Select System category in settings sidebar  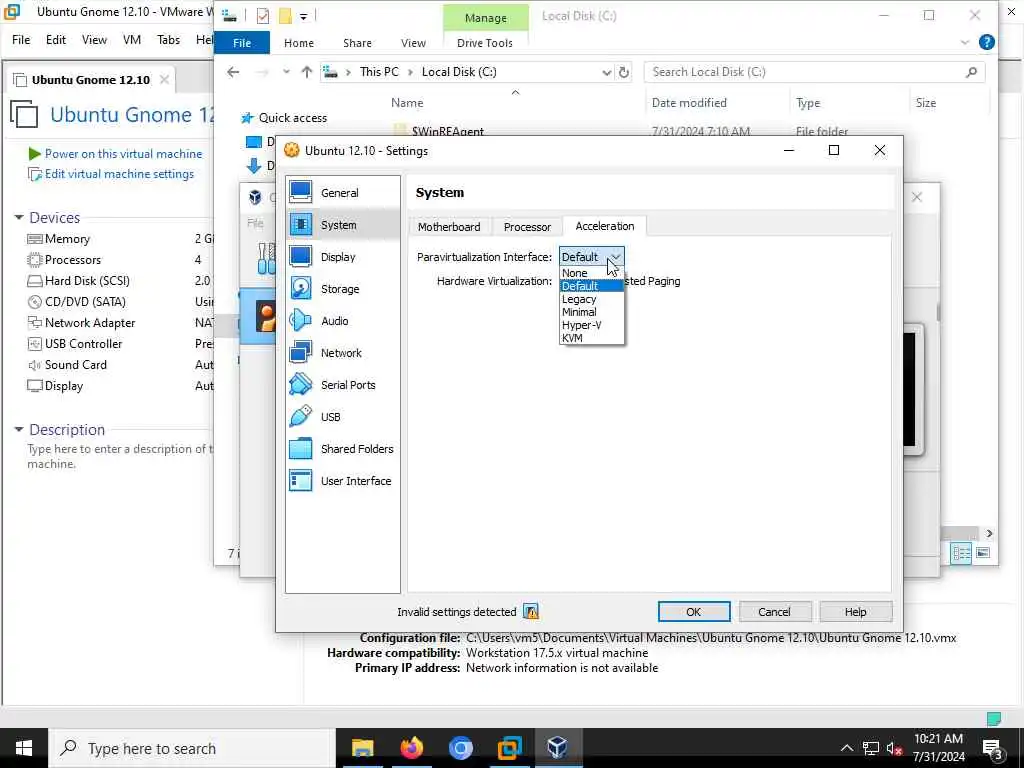342,225
